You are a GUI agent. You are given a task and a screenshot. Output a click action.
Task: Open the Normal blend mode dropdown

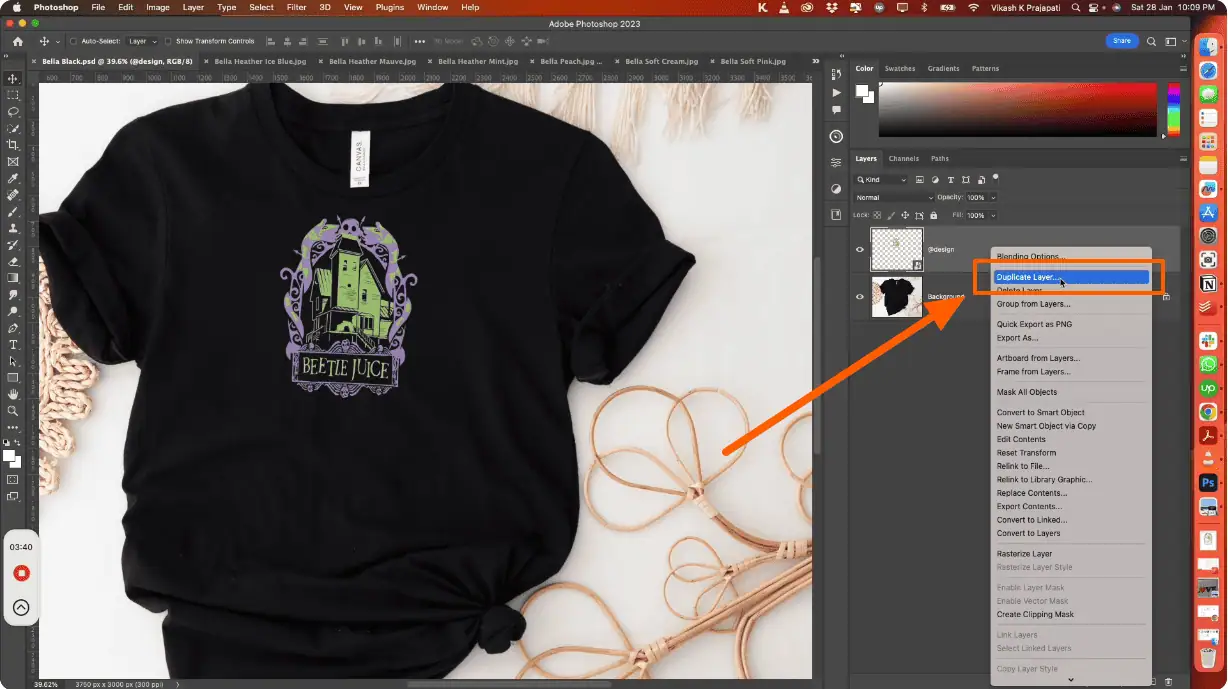(x=893, y=197)
